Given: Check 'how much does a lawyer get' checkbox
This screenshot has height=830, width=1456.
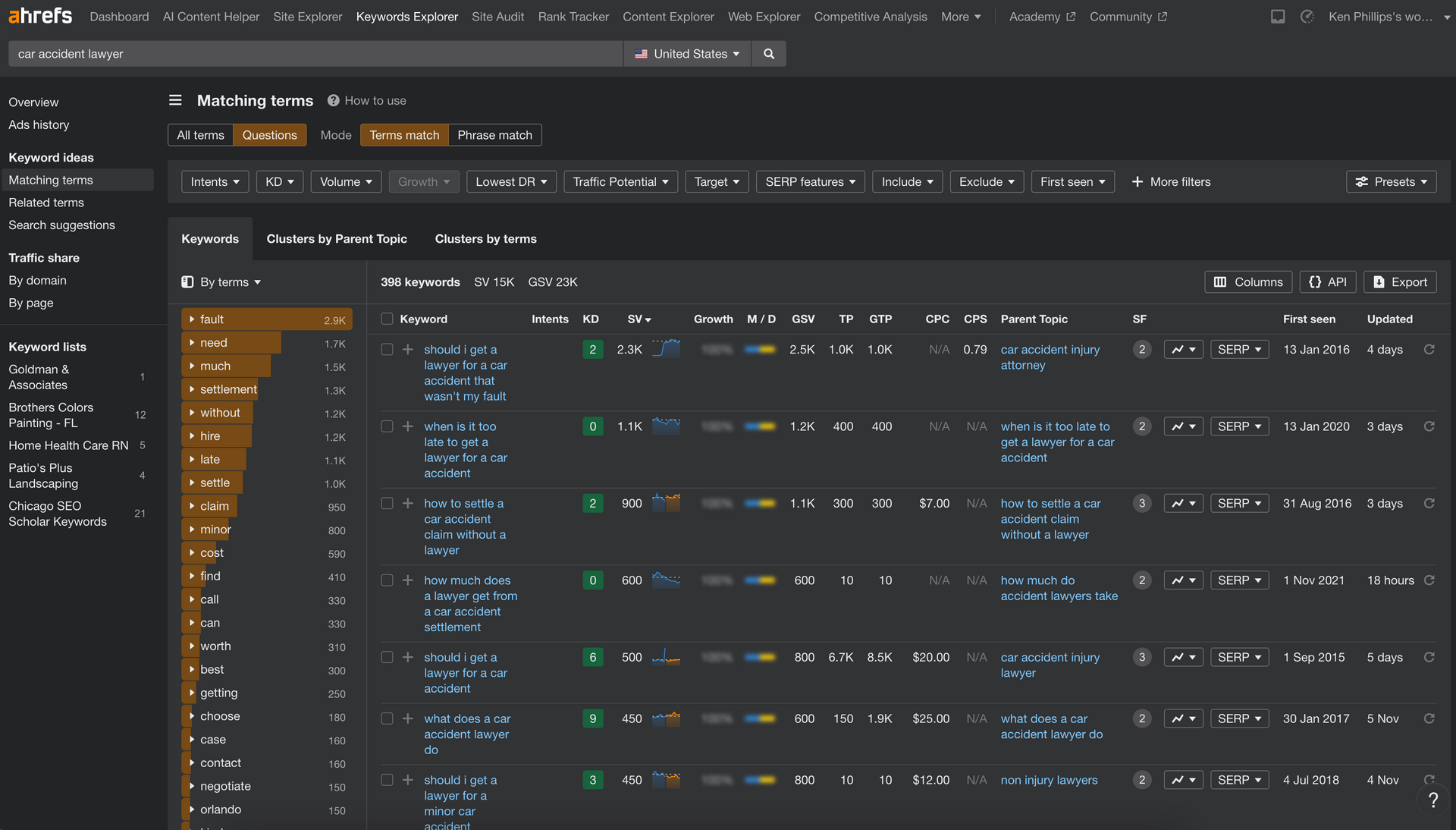Looking at the screenshot, I should pyautogui.click(x=387, y=580).
